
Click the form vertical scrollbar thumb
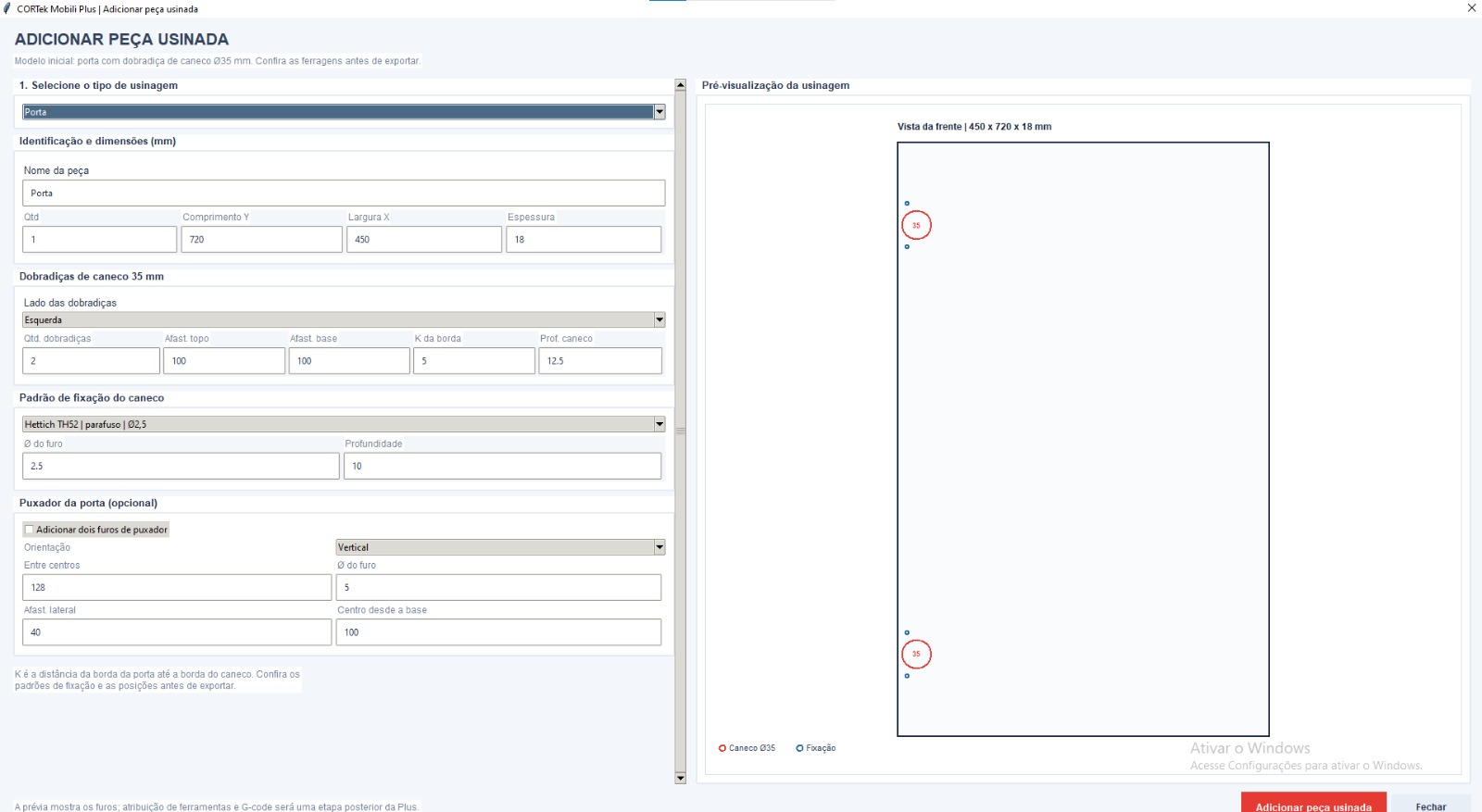(x=681, y=431)
